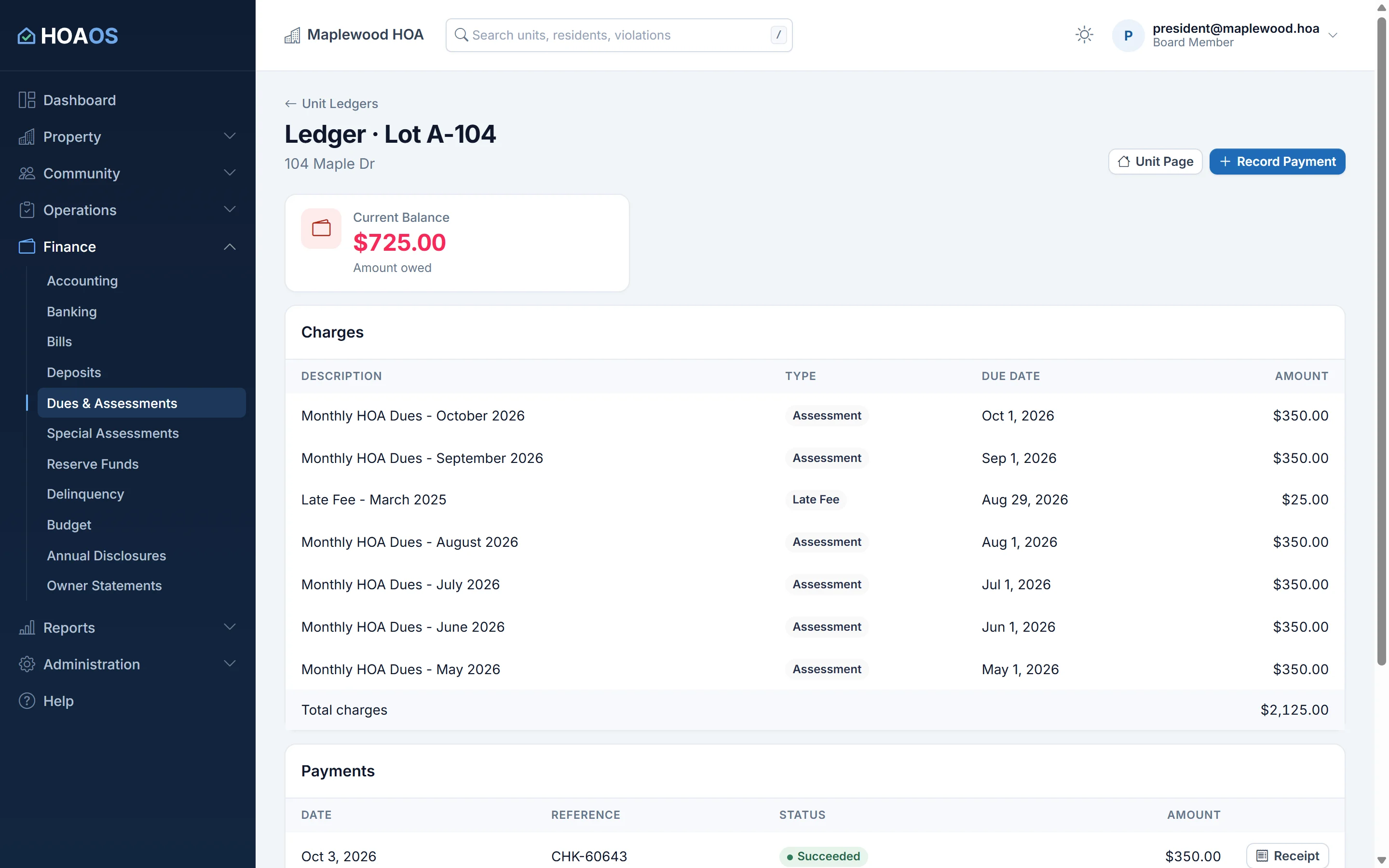Click the Maplewood HOA building icon
Viewport: 1389px width, 868px height.
292,36
